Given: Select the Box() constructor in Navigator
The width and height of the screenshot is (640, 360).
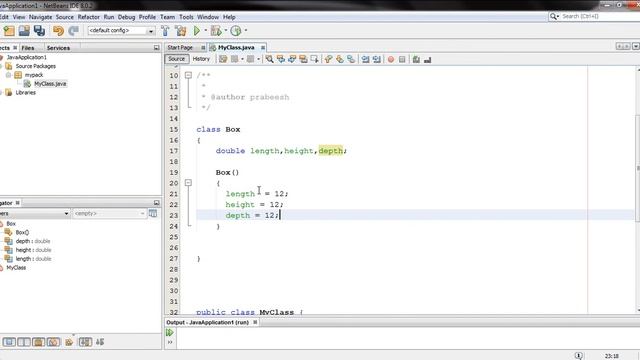Looking at the screenshot, I should point(22,232).
